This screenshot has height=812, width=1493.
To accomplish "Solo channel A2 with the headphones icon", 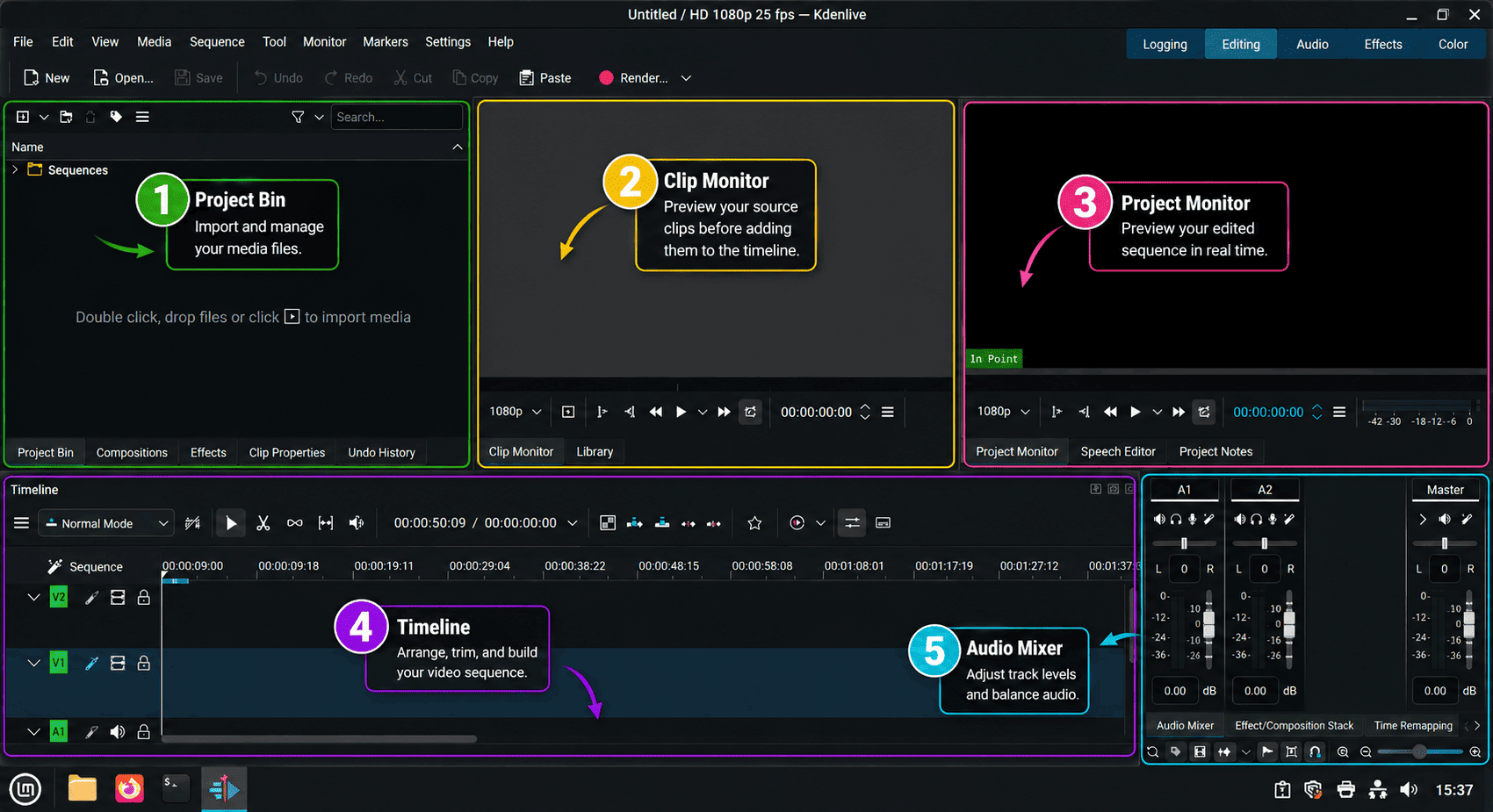I will [x=1256, y=519].
